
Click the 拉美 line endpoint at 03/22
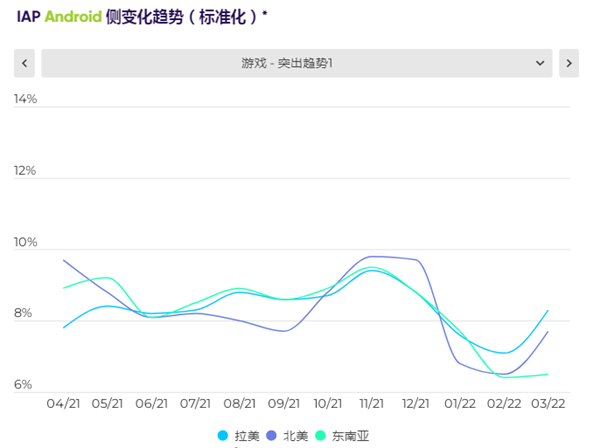click(x=547, y=311)
